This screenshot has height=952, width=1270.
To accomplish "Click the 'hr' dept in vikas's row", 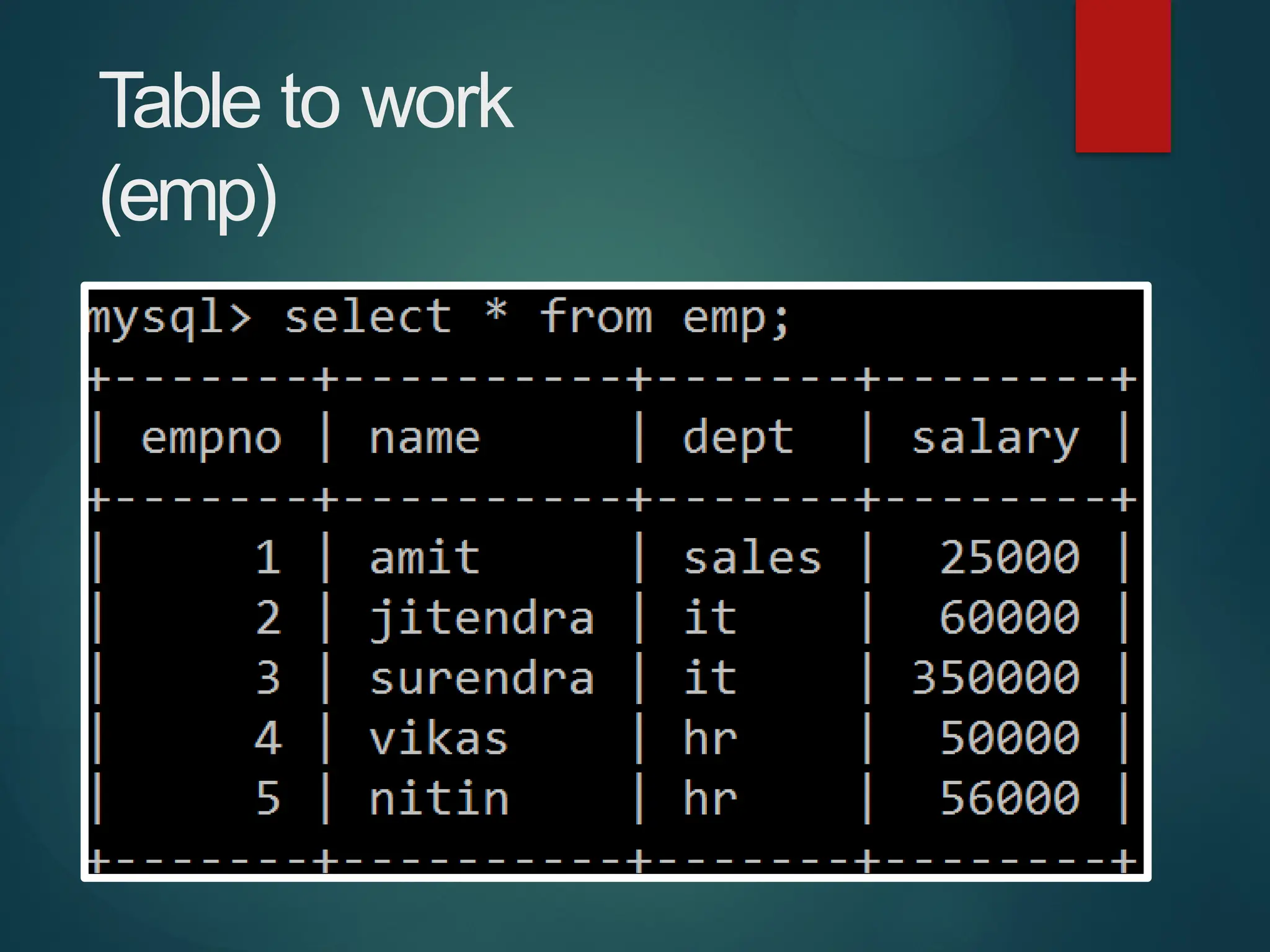I will pos(711,738).
